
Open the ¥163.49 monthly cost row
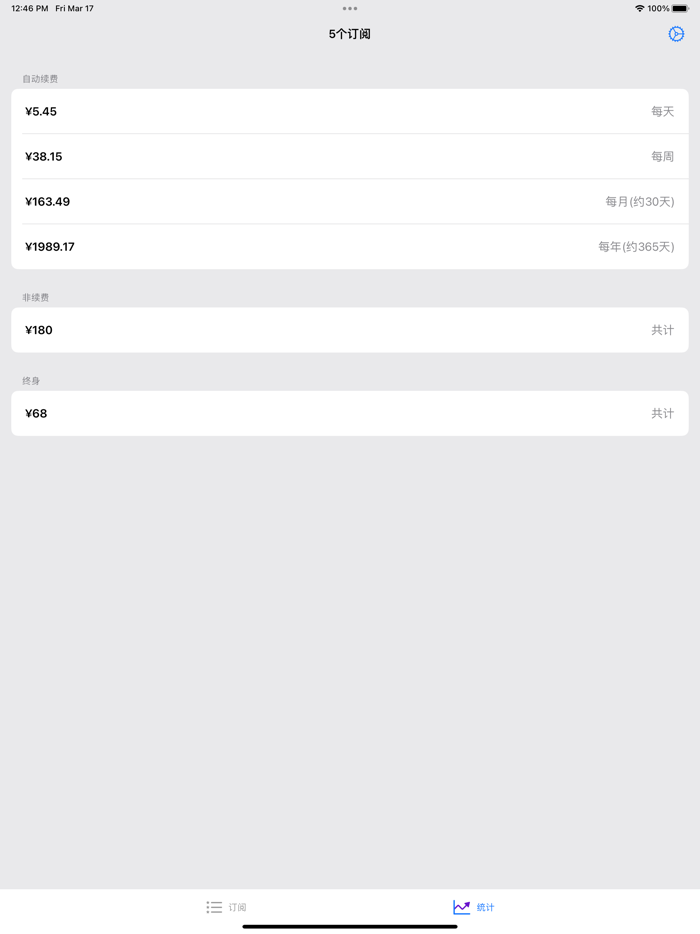tap(350, 201)
